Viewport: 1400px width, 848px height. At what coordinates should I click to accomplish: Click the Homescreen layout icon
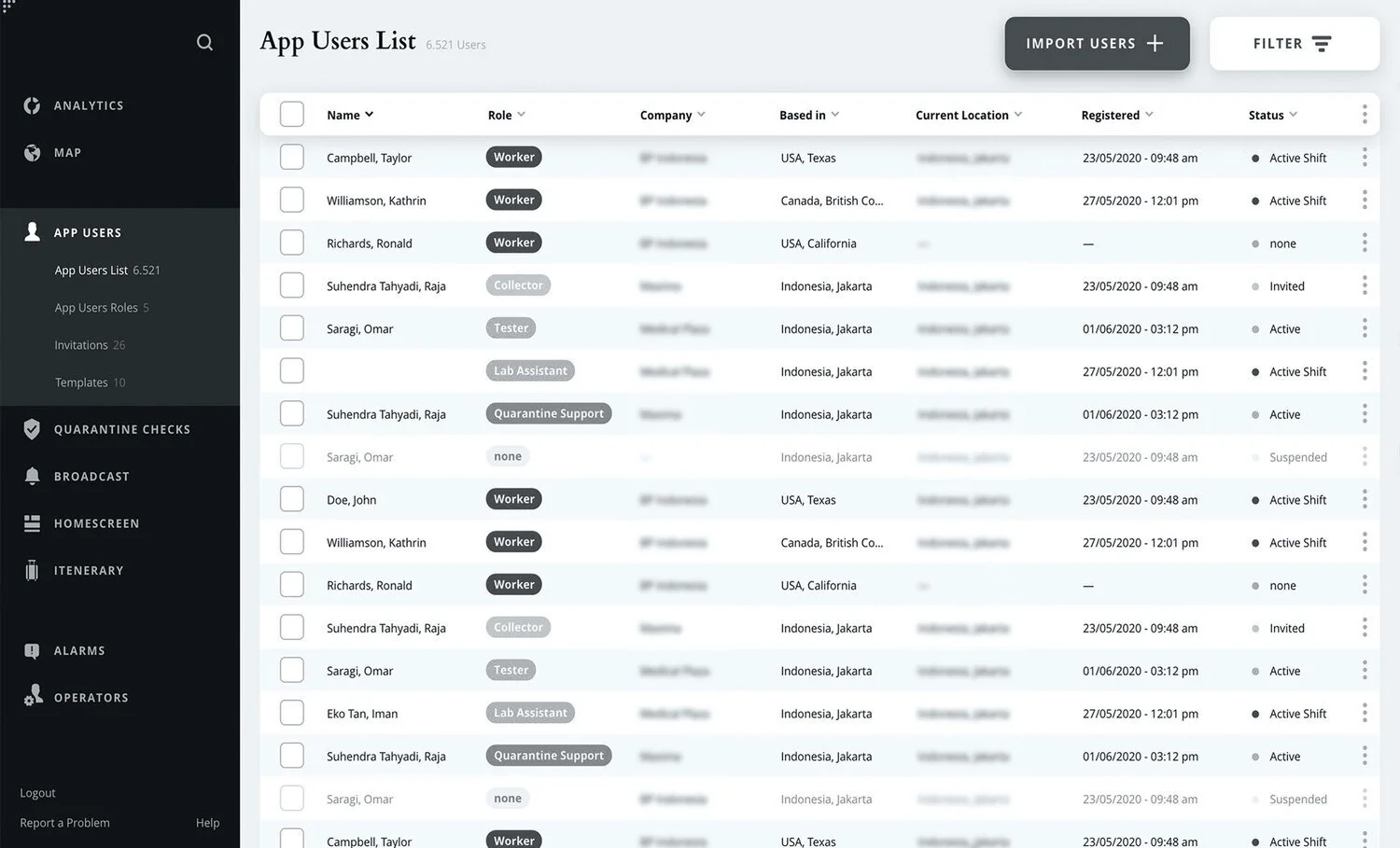click(x=32, y=523)
